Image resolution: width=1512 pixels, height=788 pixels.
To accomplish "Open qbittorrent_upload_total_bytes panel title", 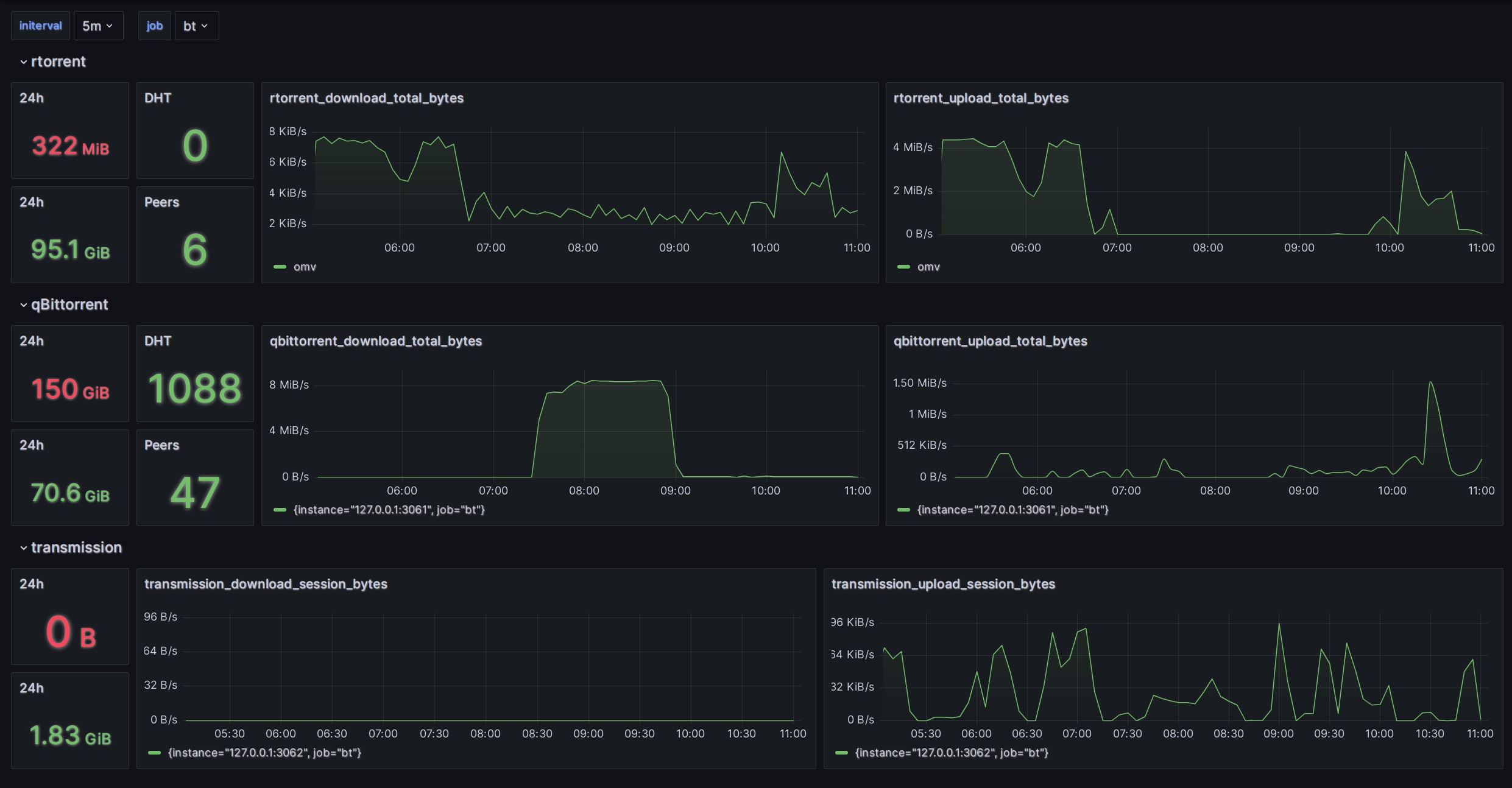I will coord(990,341).
